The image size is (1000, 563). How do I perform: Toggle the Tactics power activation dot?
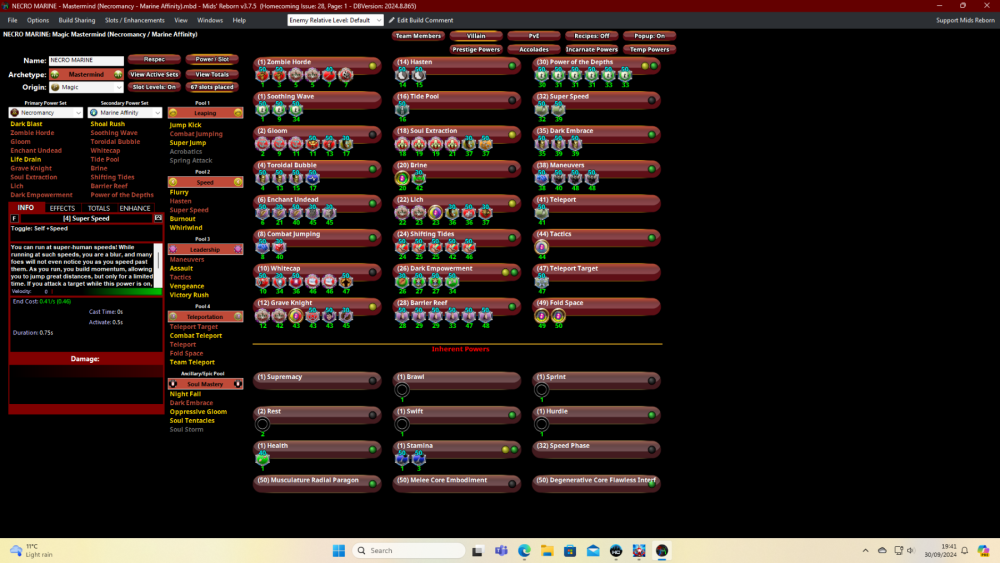652,238
